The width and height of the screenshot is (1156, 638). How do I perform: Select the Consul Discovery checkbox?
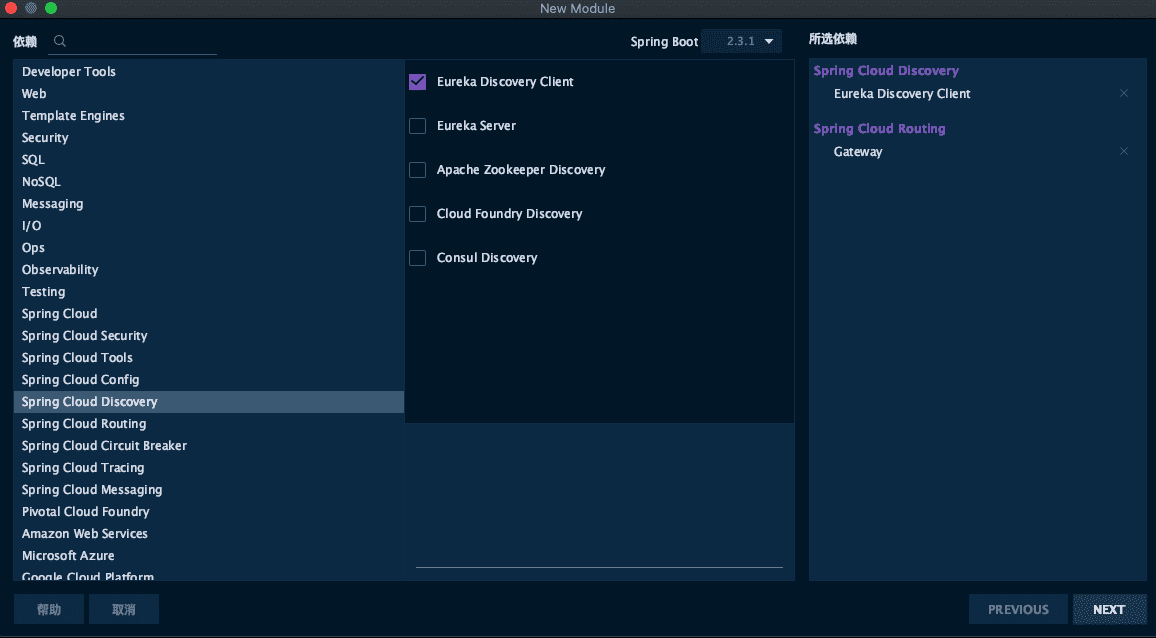click(x=417, y=258)
